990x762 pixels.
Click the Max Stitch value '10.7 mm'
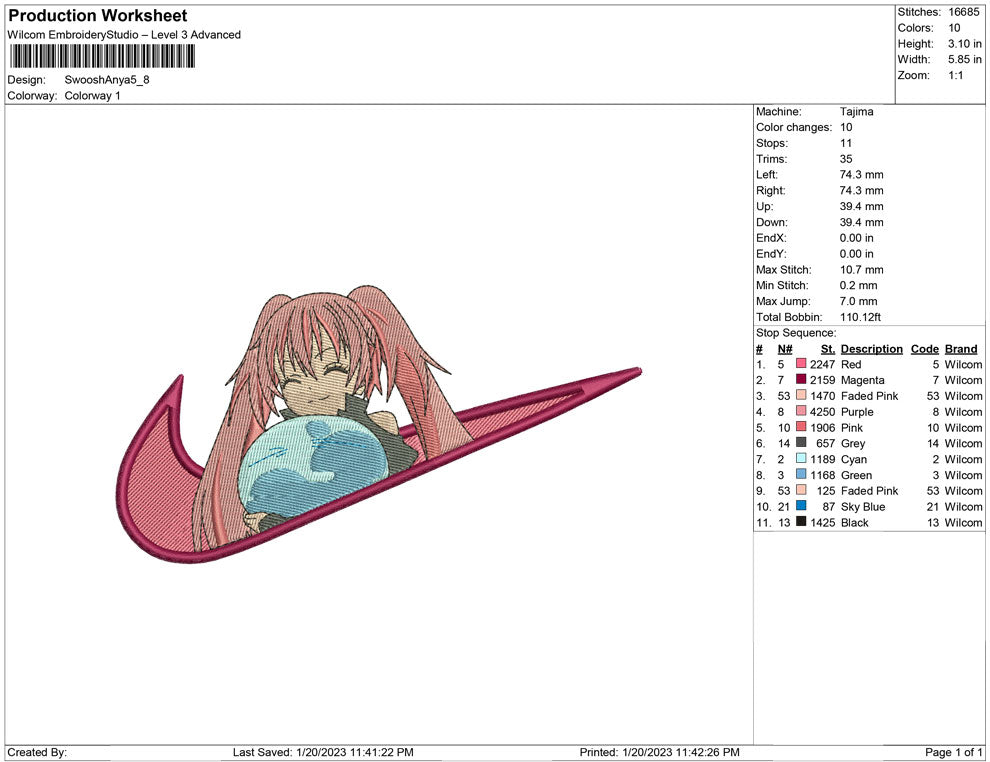click(861, 270)
